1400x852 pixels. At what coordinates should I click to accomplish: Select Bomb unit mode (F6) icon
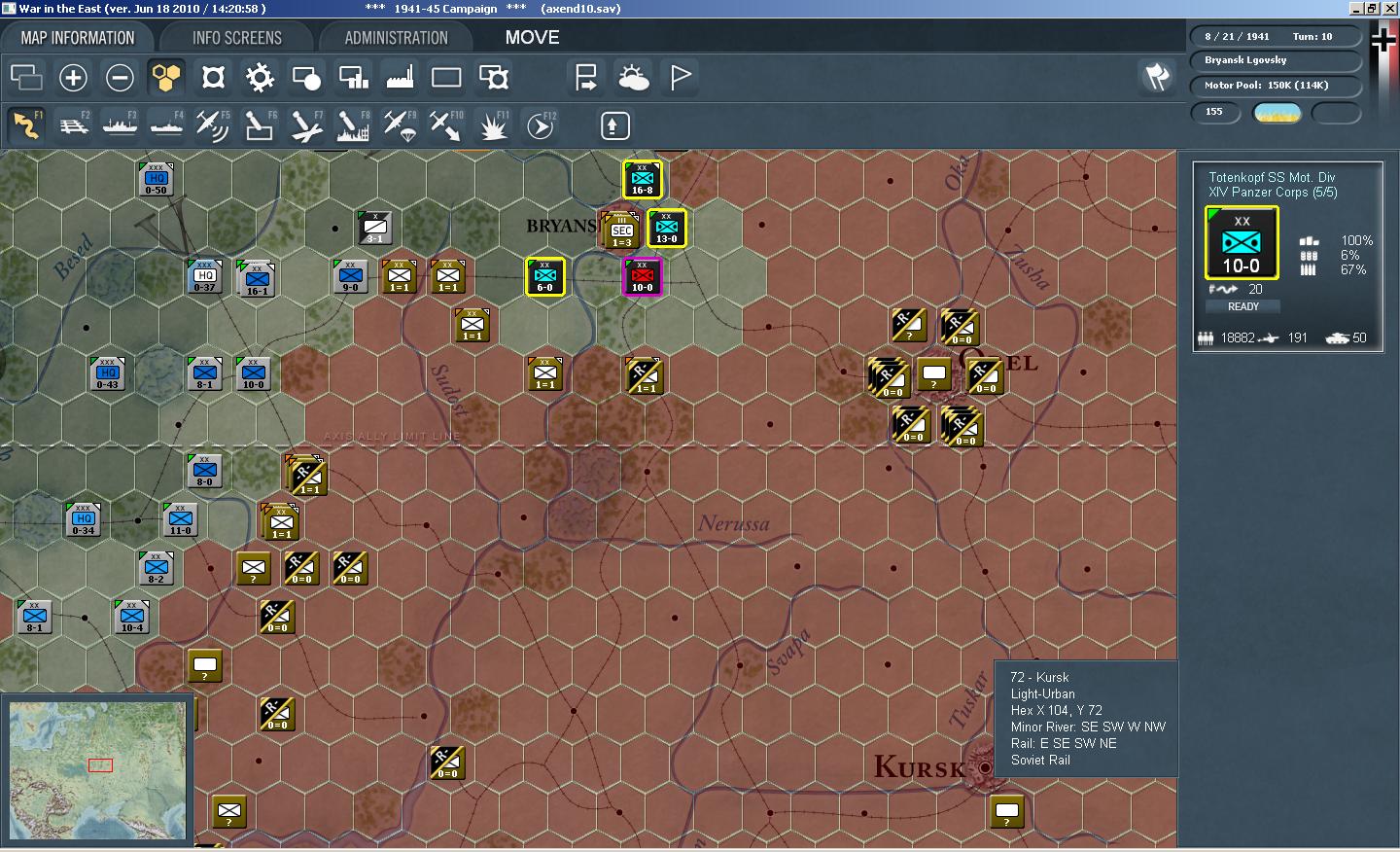tap(260, 125)
